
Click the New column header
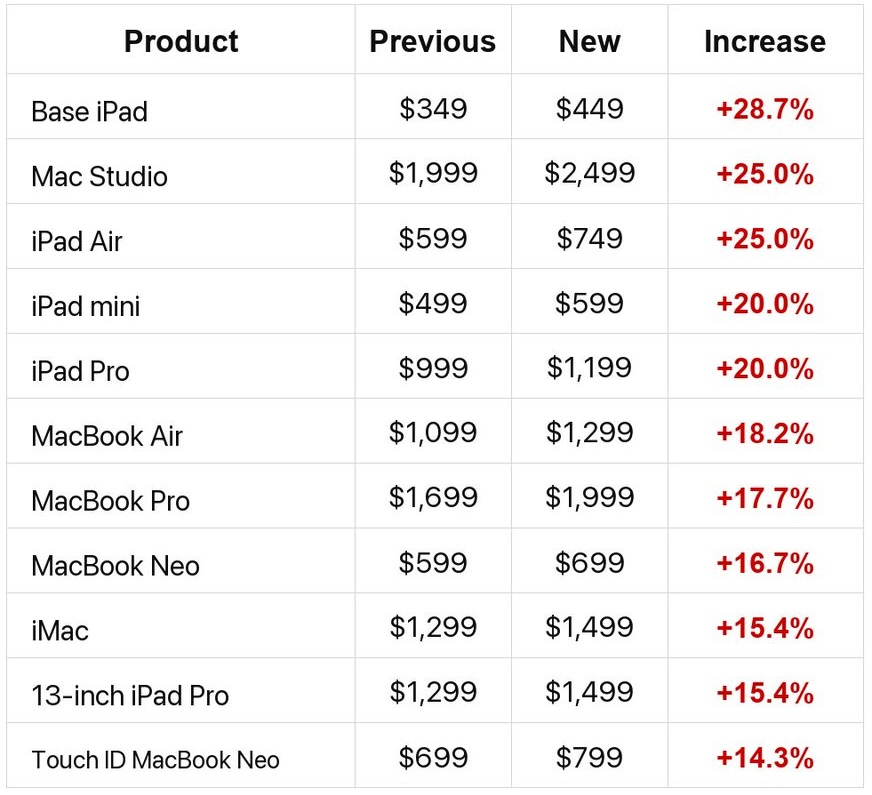[589, 42]
